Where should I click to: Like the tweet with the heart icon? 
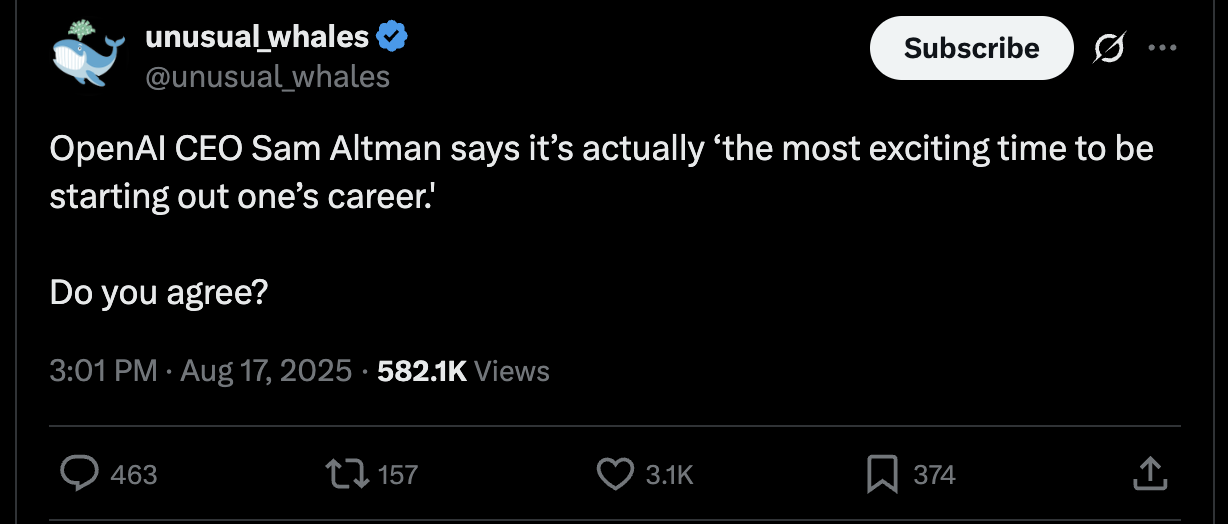tap(615, 473)
